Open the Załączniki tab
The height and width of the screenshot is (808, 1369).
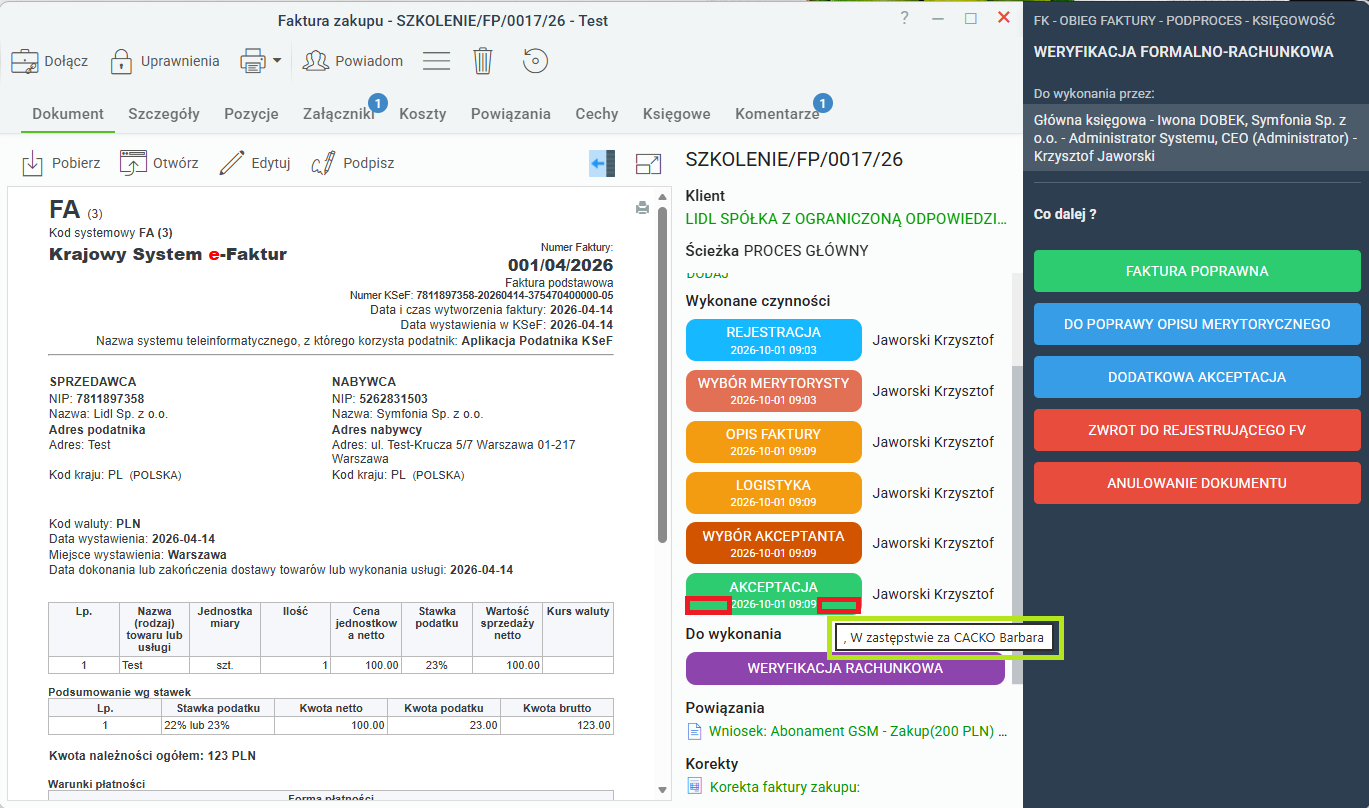click(x=339, y=114)
